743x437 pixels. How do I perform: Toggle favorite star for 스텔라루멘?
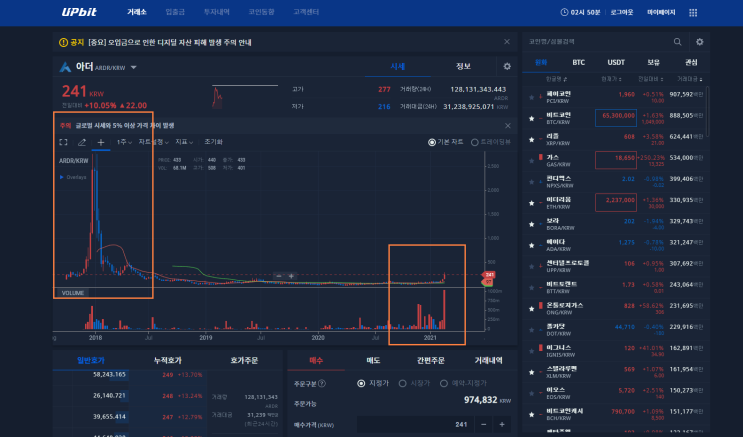click(531, 372)
